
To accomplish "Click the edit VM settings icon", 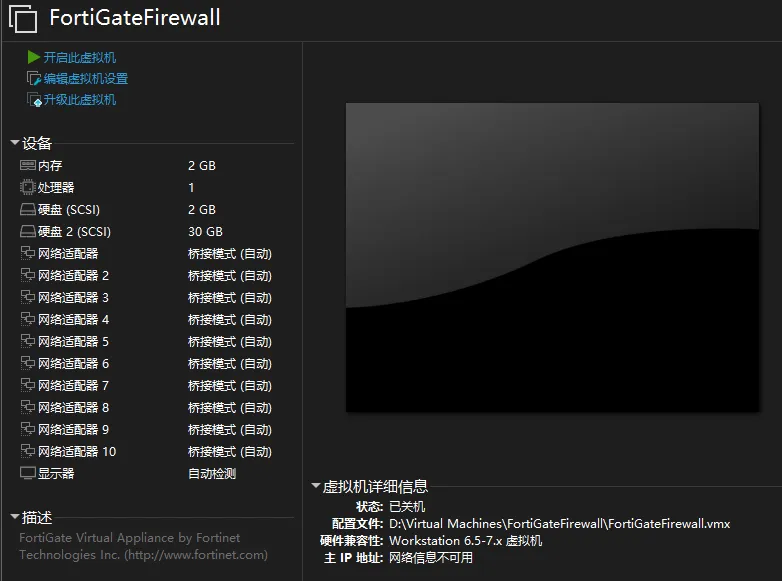I will (33, 78).
